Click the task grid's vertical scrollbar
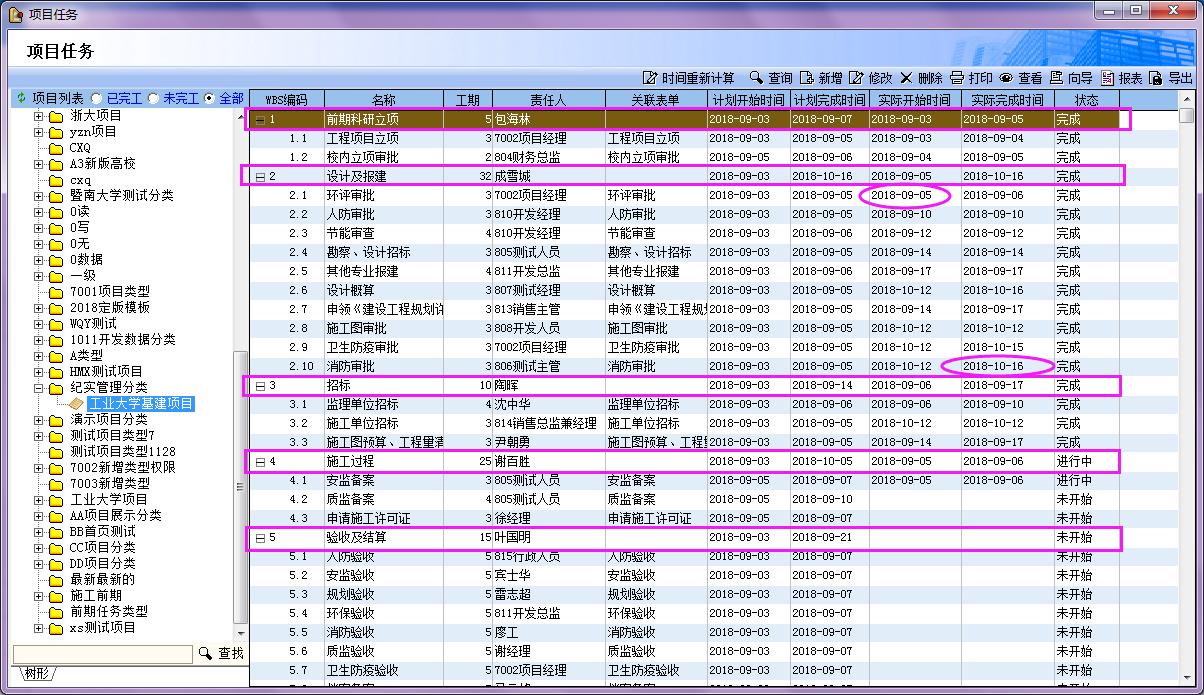The image size is (1204, 695). (1186, 400)
